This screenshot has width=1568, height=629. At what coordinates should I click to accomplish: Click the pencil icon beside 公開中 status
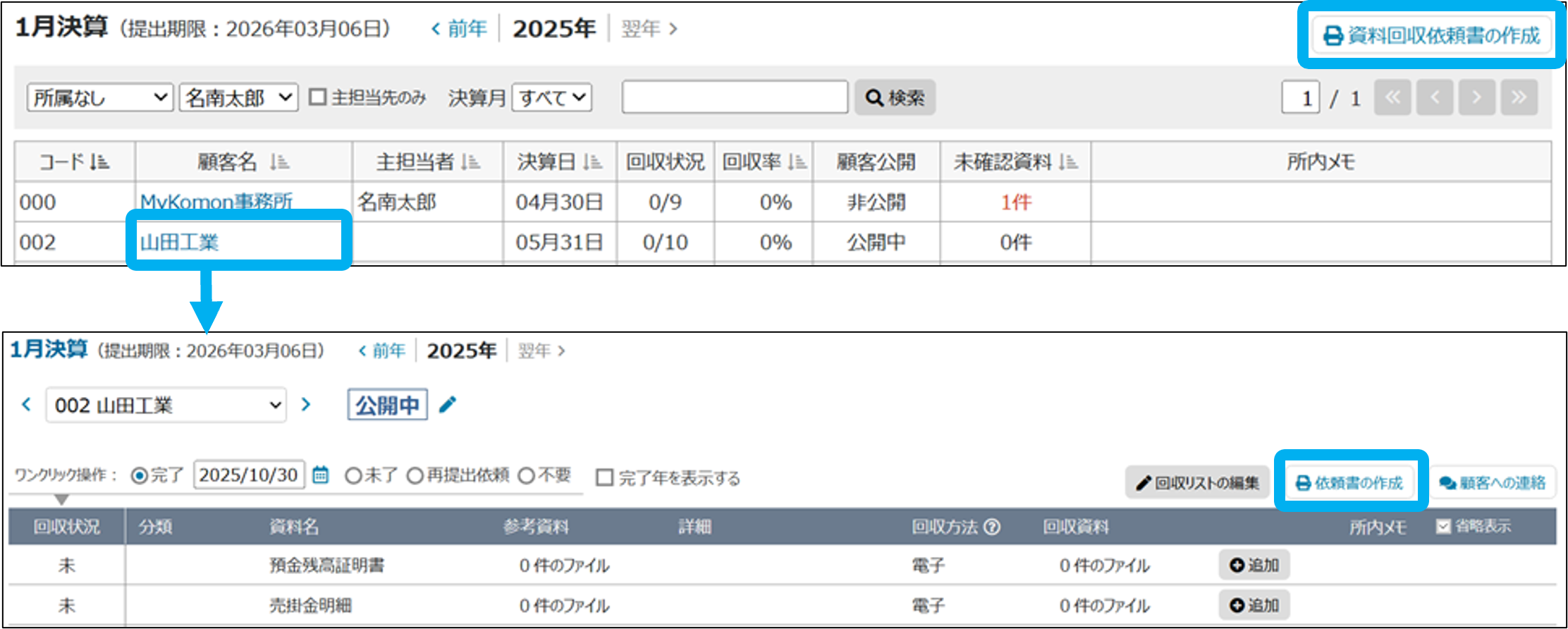pos(448,405)
